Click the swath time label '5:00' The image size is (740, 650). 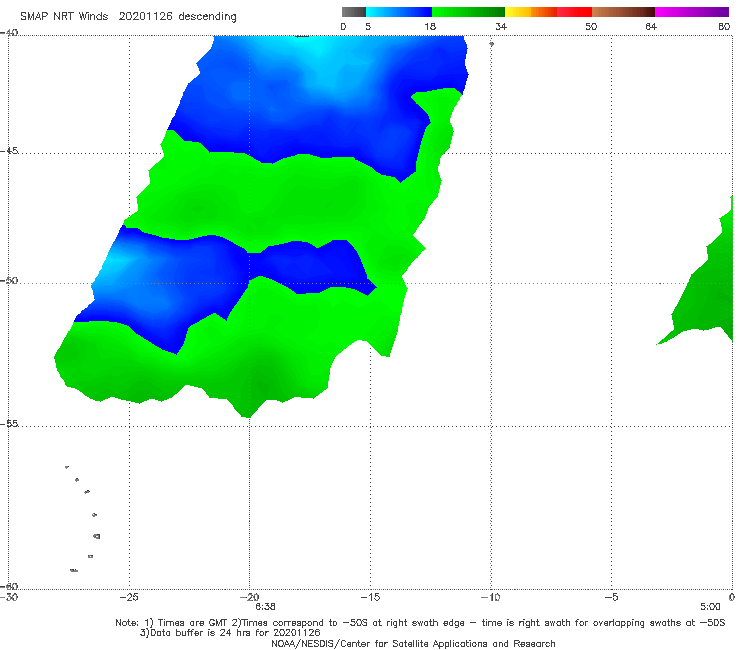click(710, 607)
